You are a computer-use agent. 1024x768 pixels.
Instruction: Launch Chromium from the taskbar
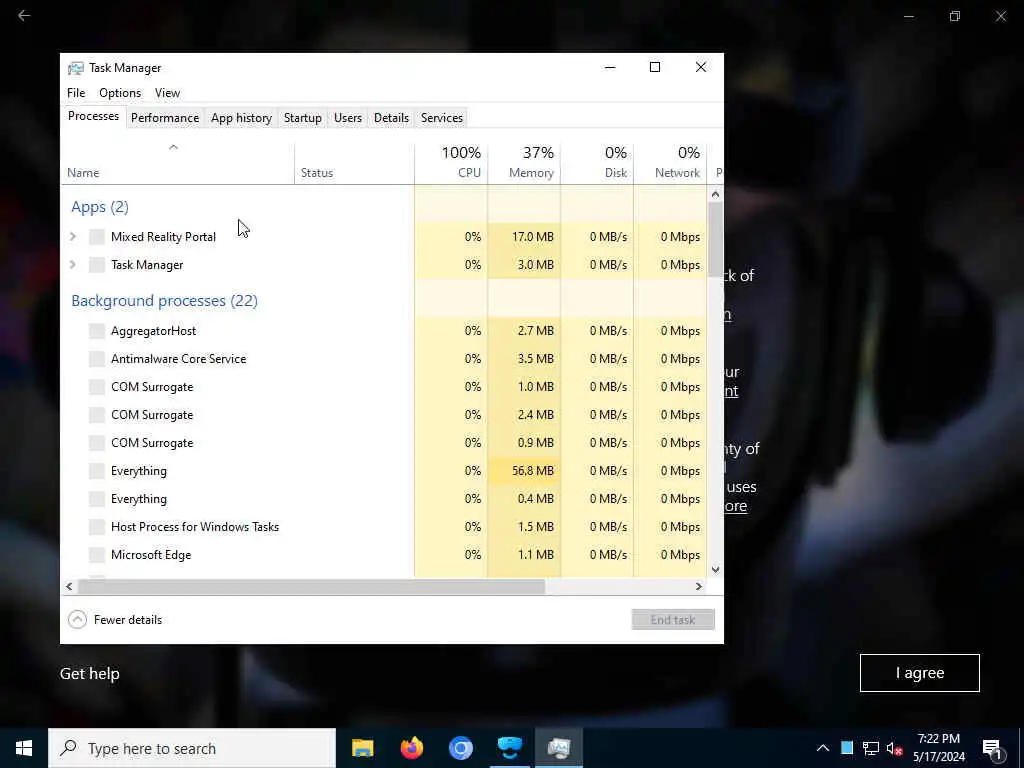[x=460, y=748]
